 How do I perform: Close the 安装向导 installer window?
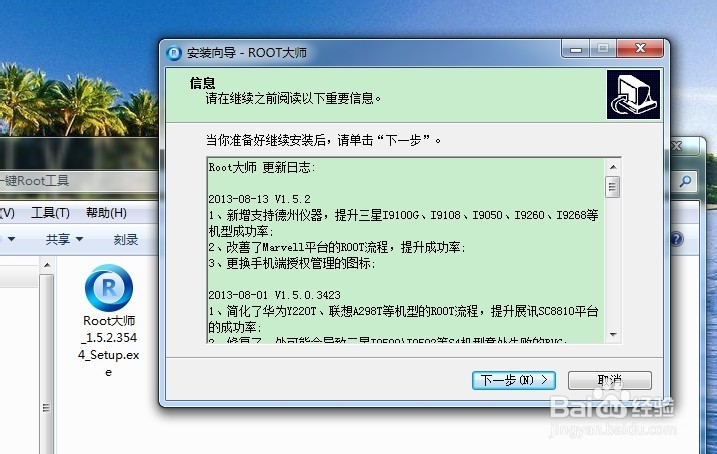click(x=640, y=49)
